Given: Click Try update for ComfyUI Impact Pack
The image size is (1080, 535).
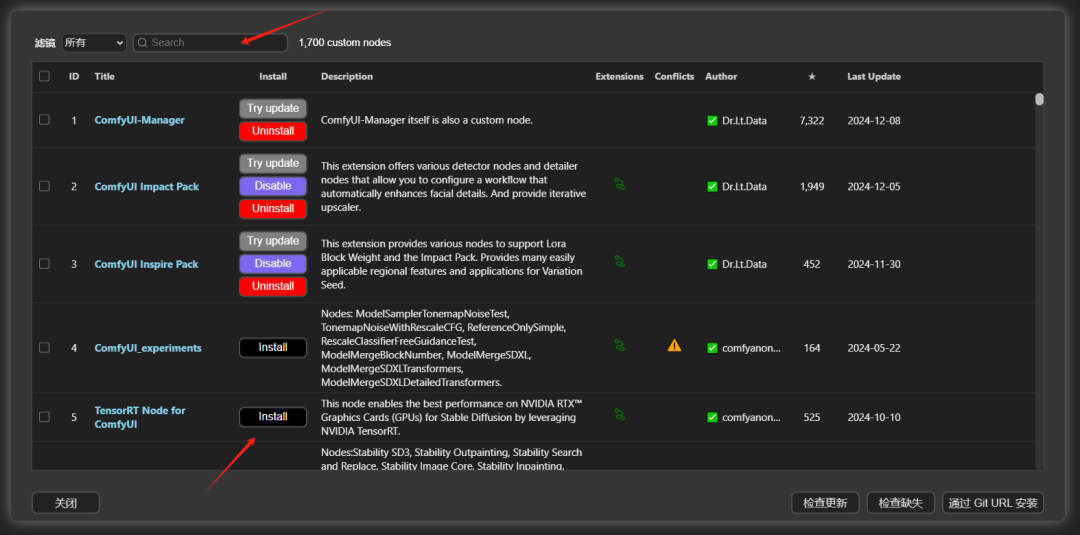Looking at the screenshot, I should coord(273,164).
